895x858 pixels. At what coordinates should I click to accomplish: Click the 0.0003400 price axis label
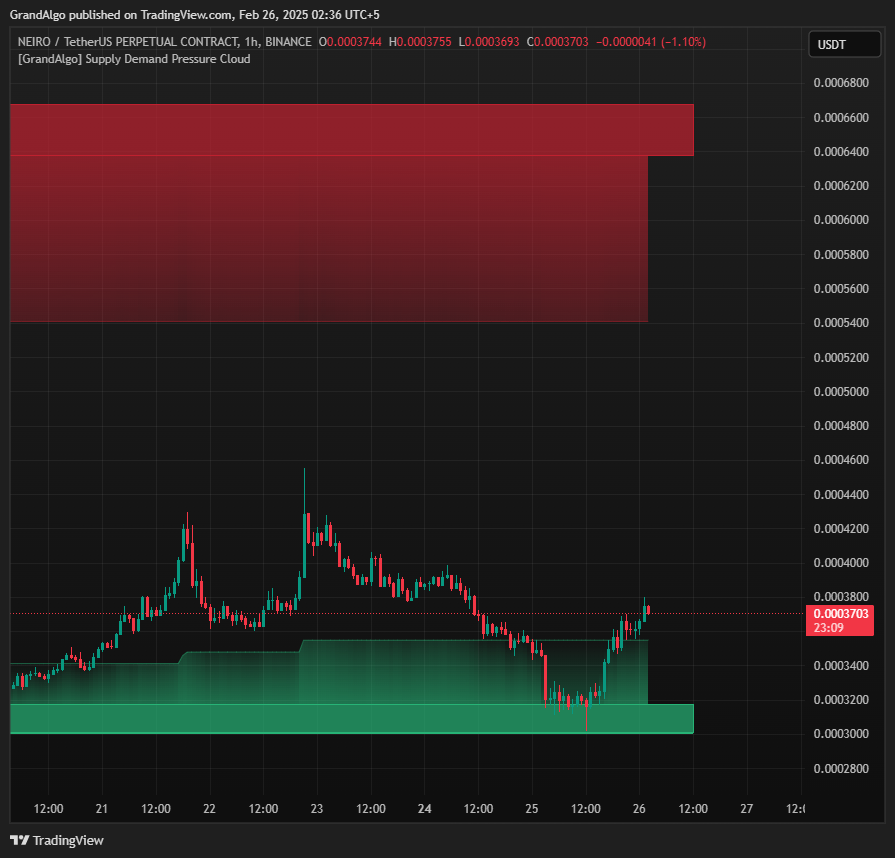pyautogui.click(x=841, y=666)
